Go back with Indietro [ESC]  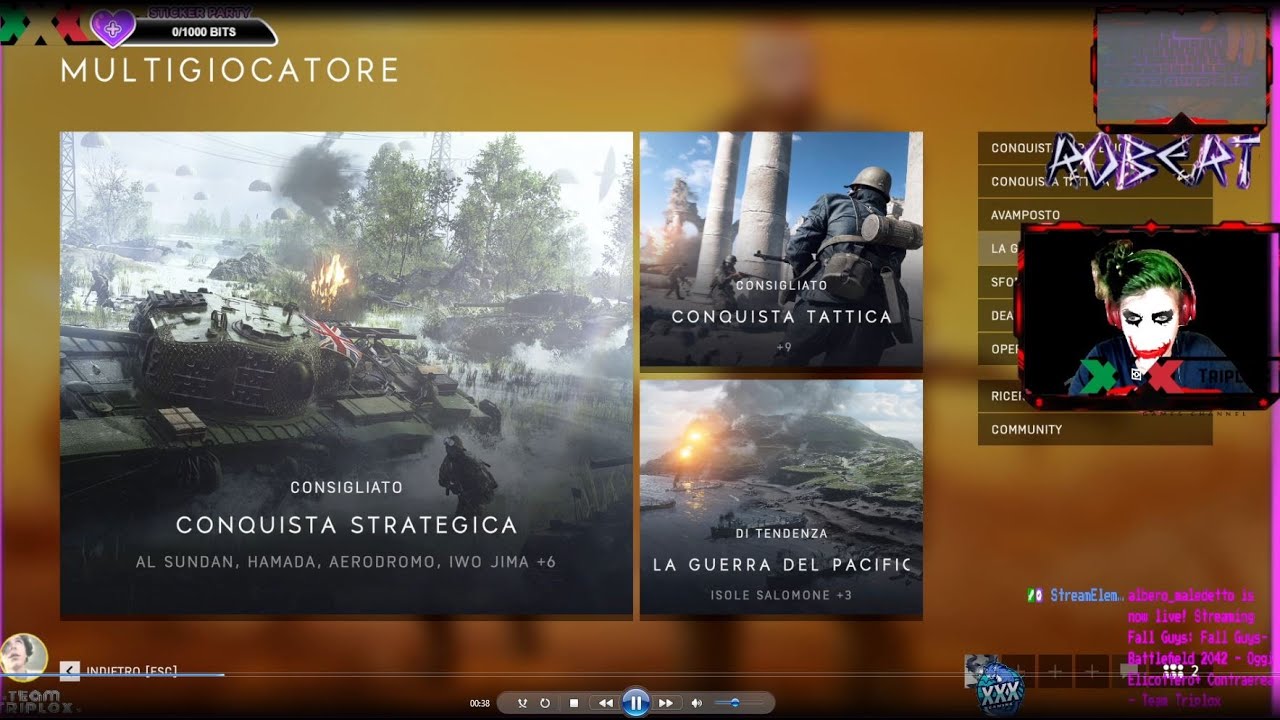[x=132, y=670]
